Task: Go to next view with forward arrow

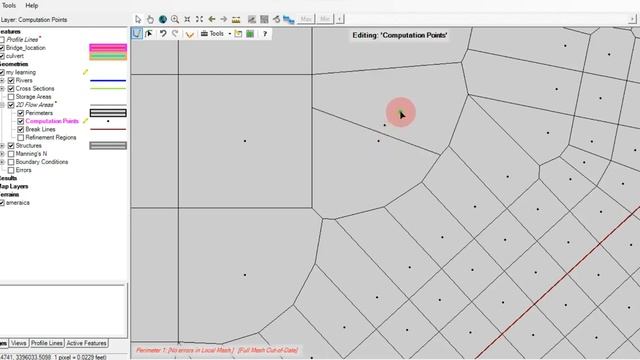Action: [x=224, y=19]
